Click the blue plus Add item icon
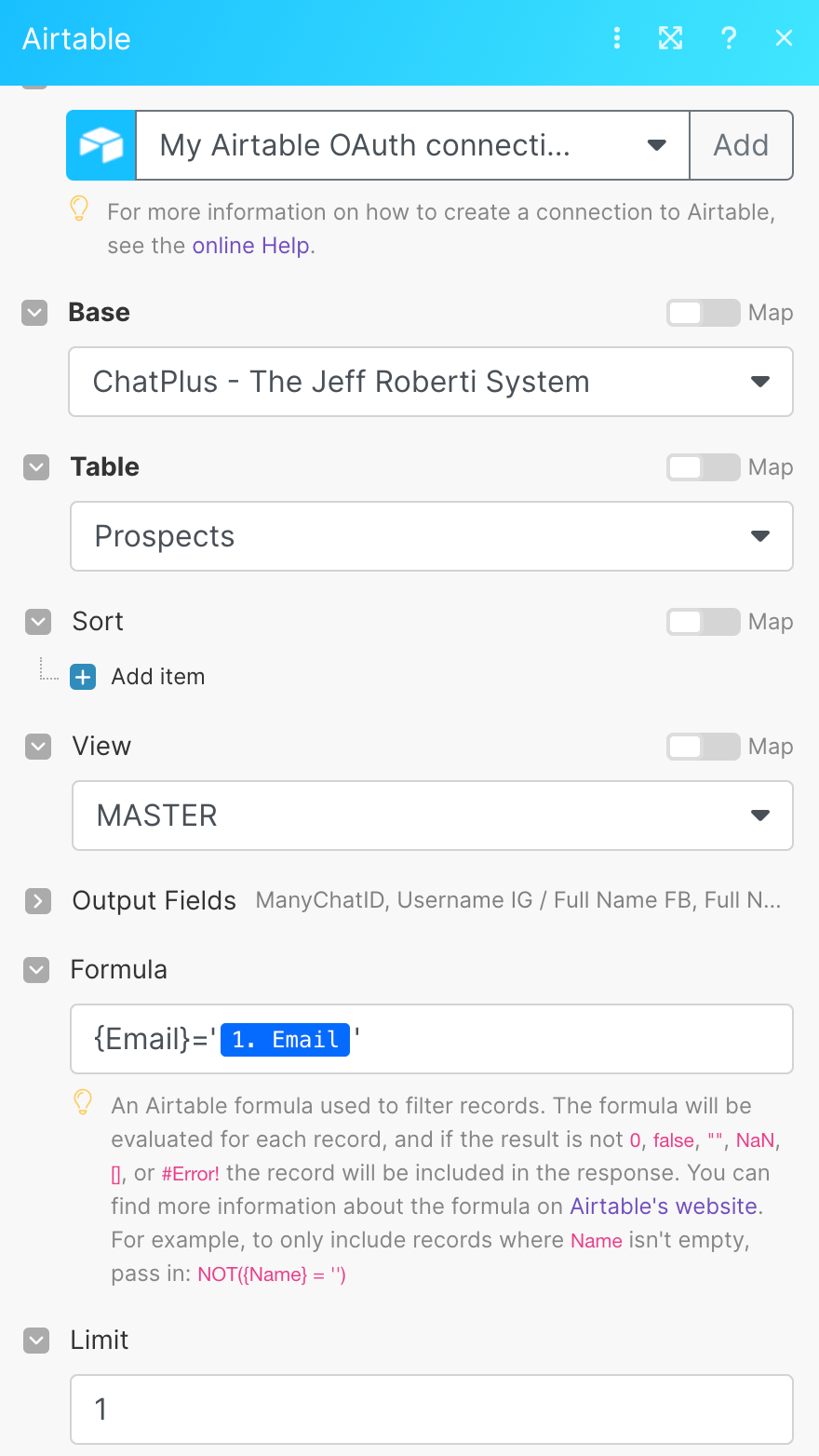Image resolution: width=819 pixels, height=1456 pixels. 83,677
